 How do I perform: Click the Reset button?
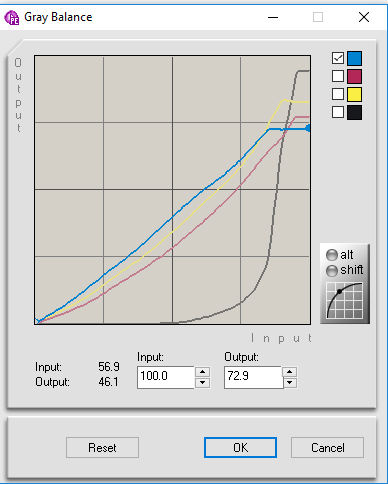(102, 448)
